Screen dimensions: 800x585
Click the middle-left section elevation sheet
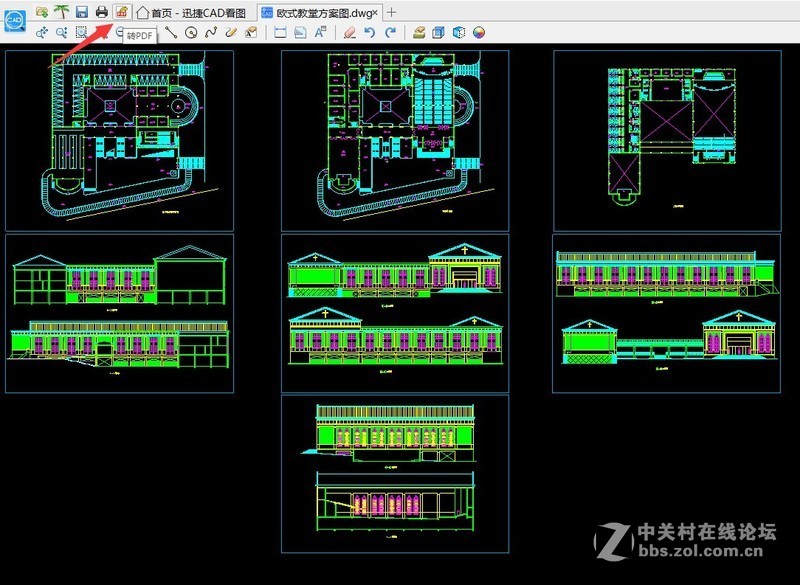(x=119, y=314)
